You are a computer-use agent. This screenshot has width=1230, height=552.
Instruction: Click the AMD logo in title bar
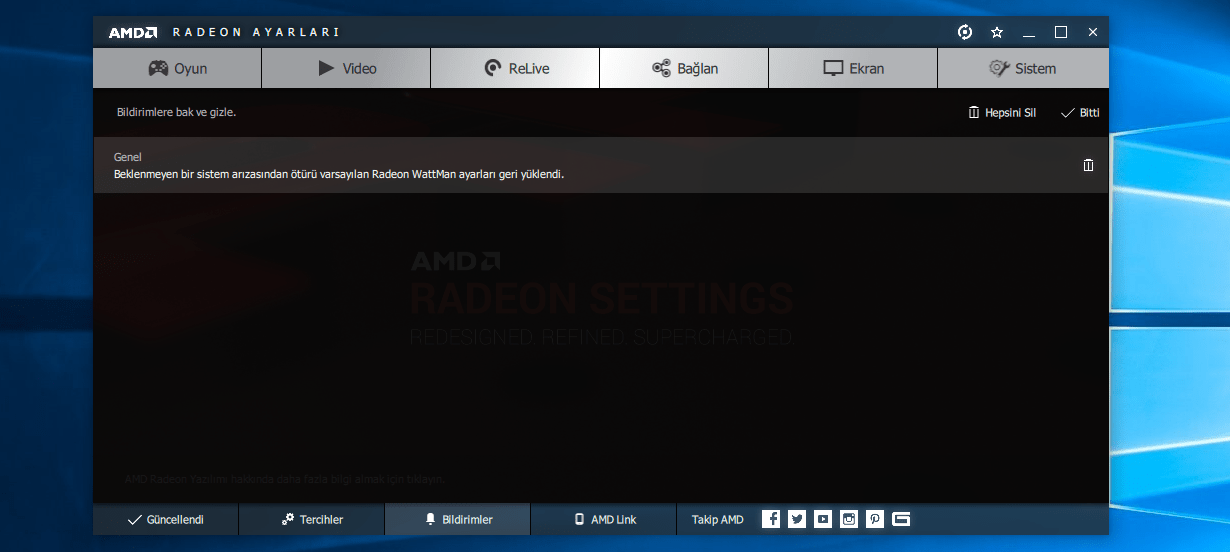133,32
